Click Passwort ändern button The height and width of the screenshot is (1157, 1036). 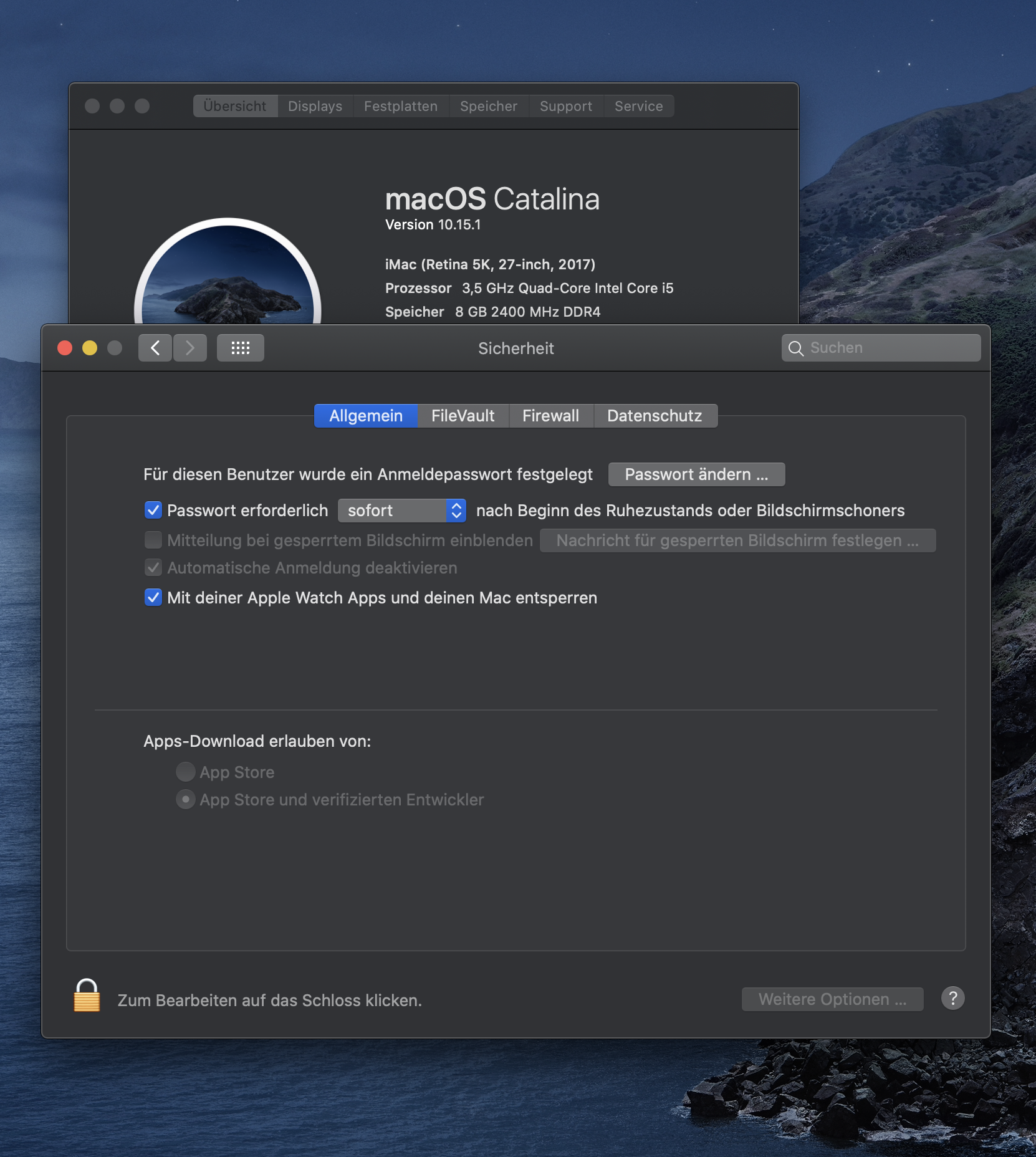(x=696, y=474)
